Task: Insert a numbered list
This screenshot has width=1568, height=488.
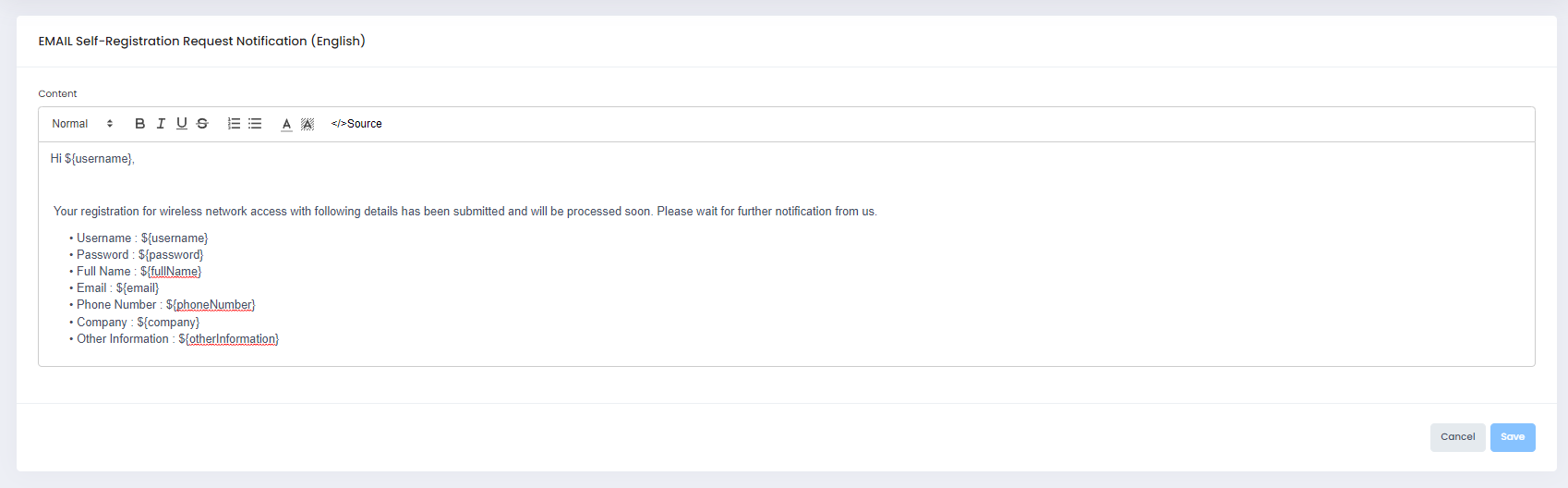Action: (x=235, y=124)
